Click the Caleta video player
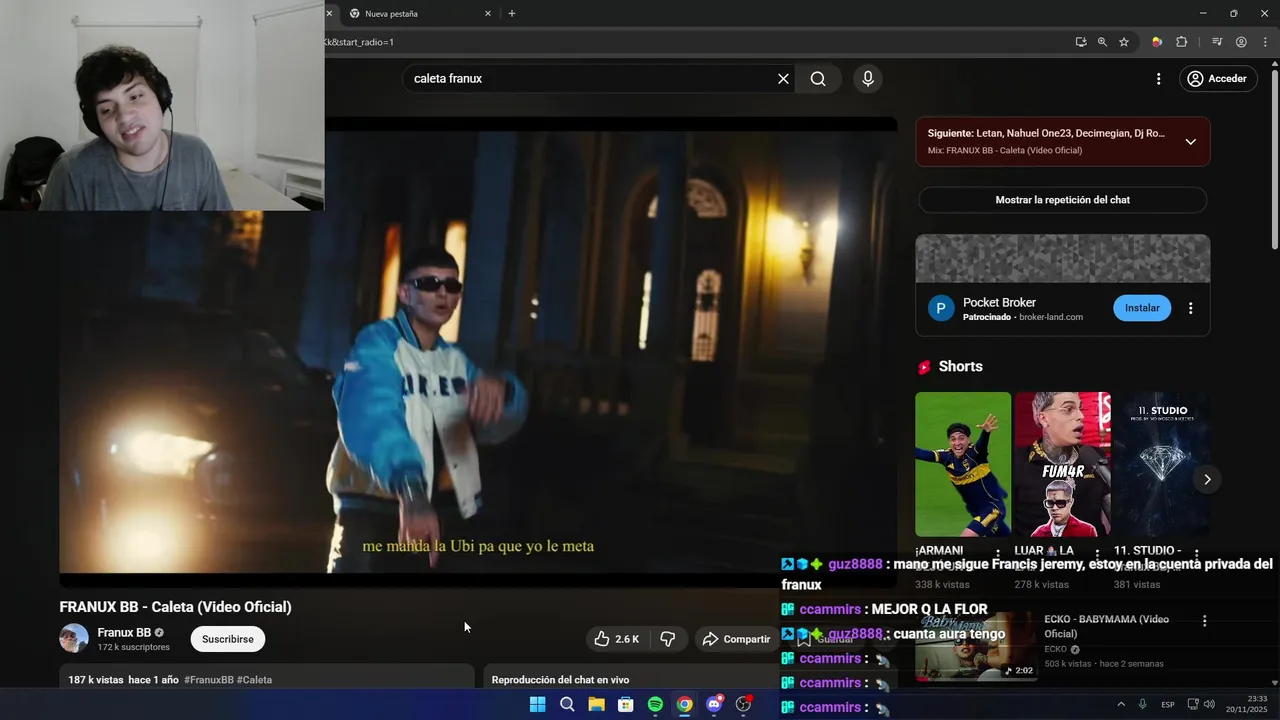The height and width of the screenshot is (720, 1280). click(x=478, y=352)
